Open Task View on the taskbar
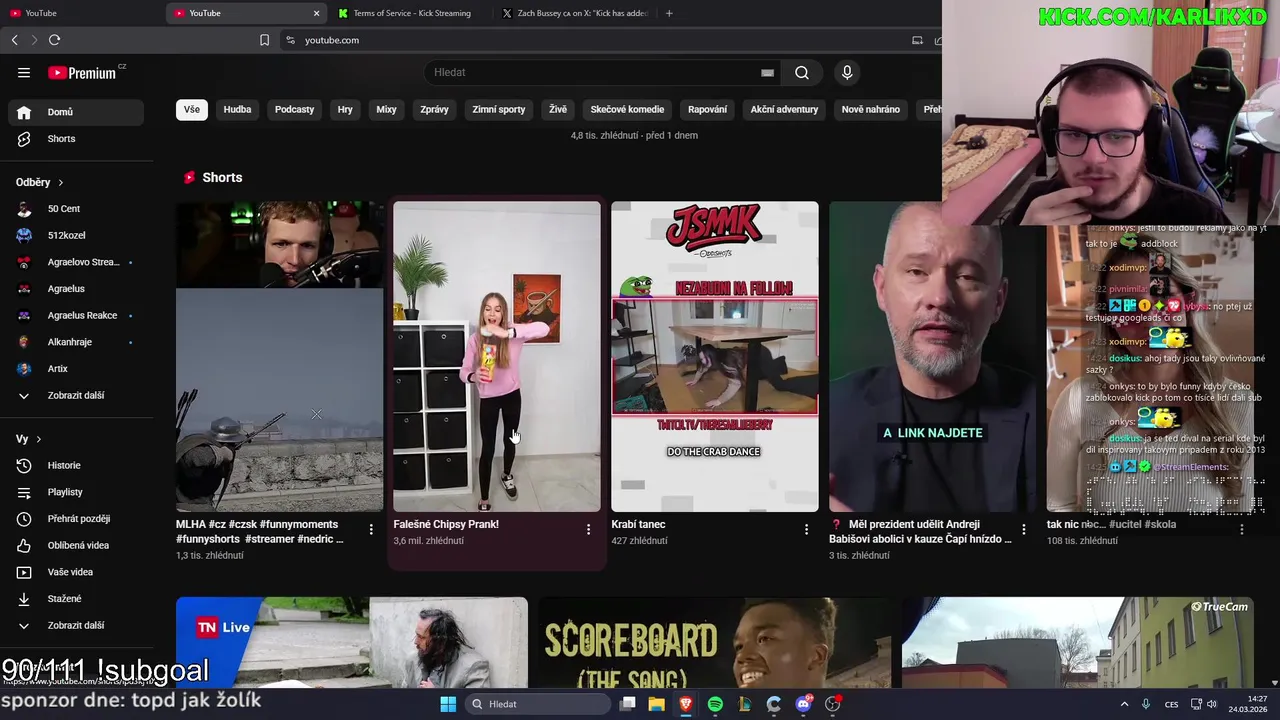Screen dimensions: 1280x720 pos(627,704)
